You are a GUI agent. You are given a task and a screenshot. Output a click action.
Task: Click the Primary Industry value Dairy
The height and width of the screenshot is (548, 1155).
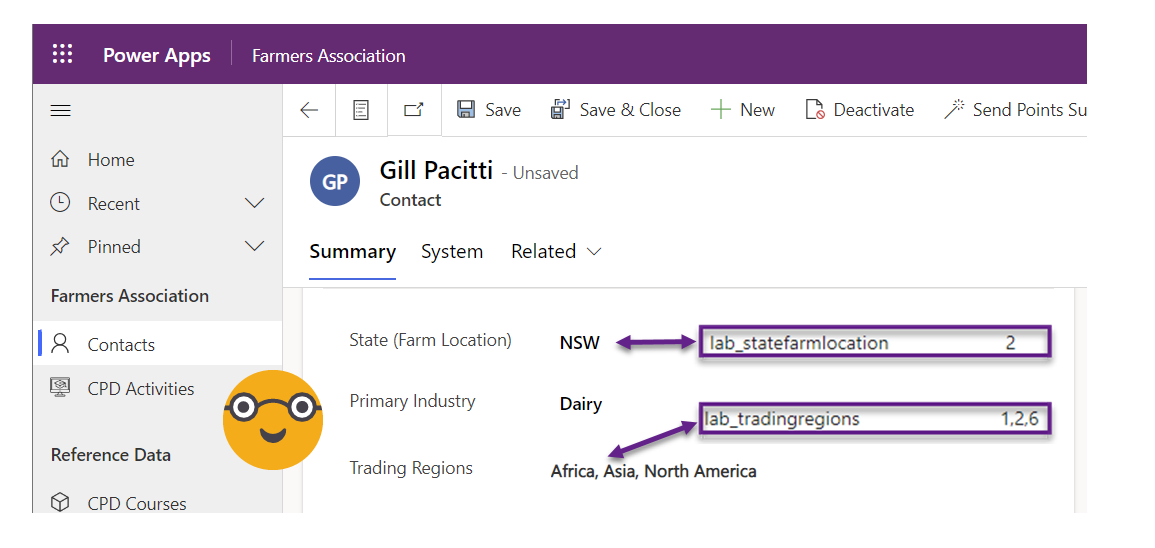tap(581, 404)
